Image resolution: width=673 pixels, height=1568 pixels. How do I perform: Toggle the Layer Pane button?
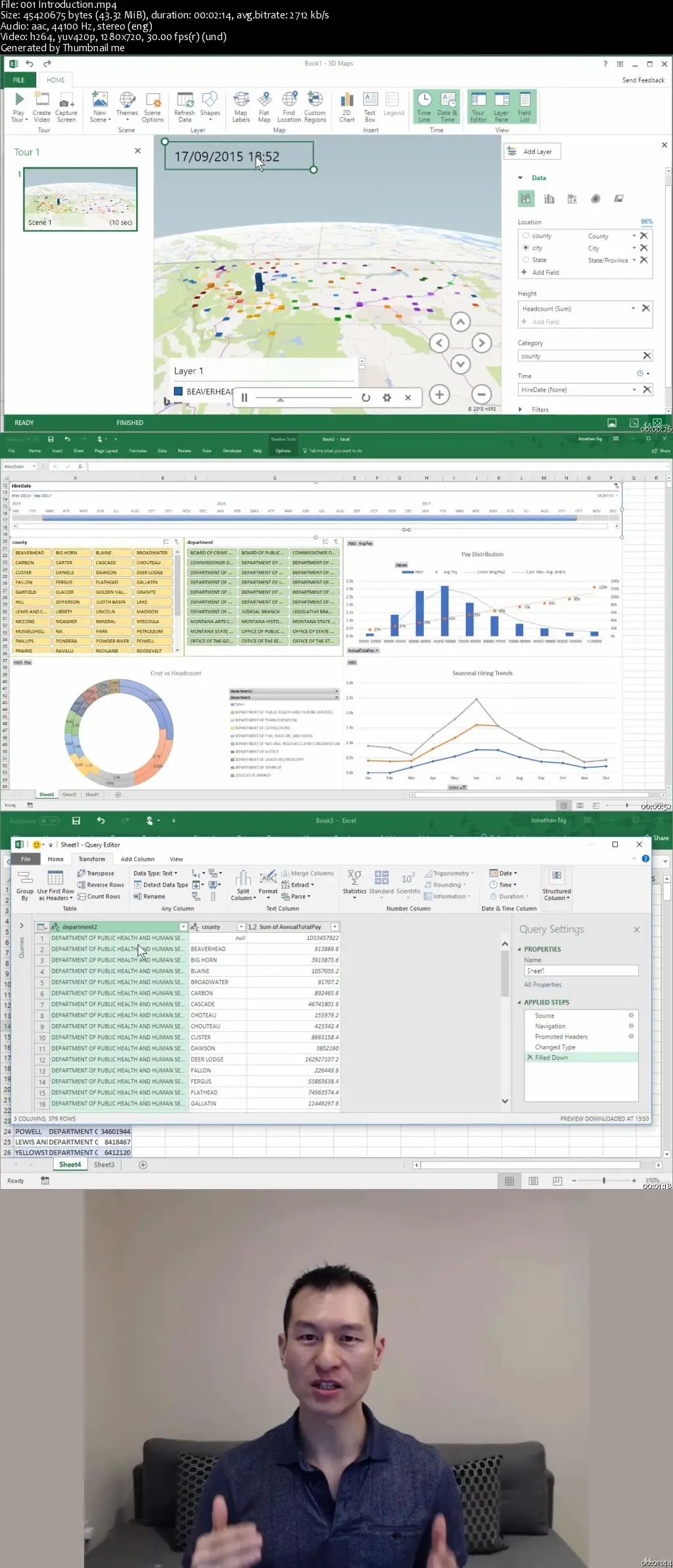(x=501, y=107)
